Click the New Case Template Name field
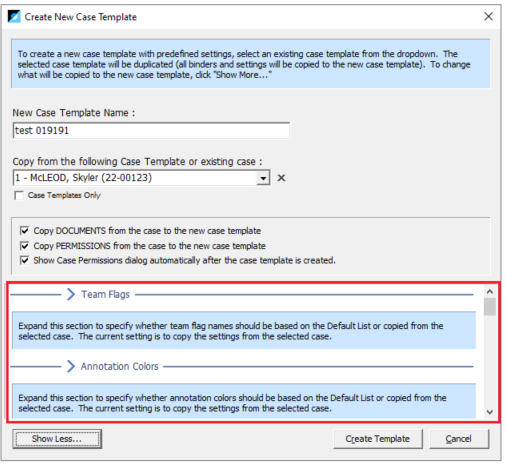 tap(151, 130)
